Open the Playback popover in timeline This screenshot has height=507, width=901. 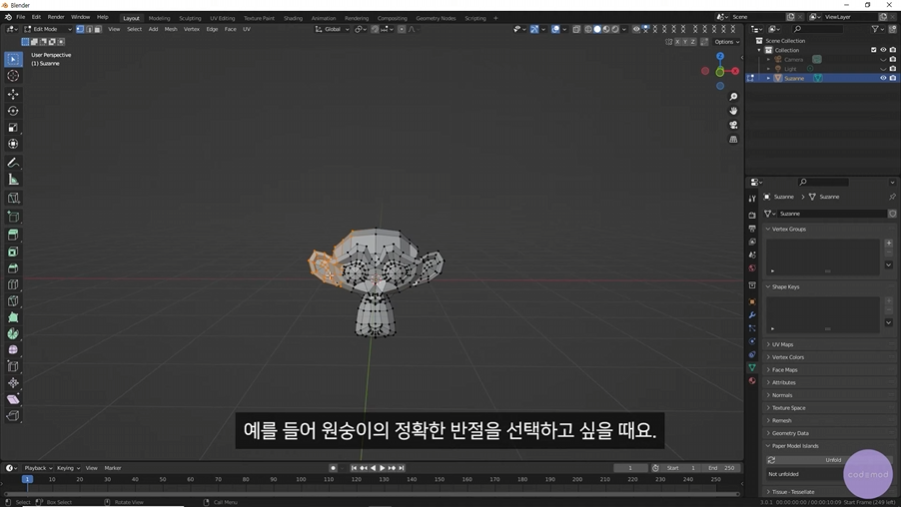click(x=38, y=468)
